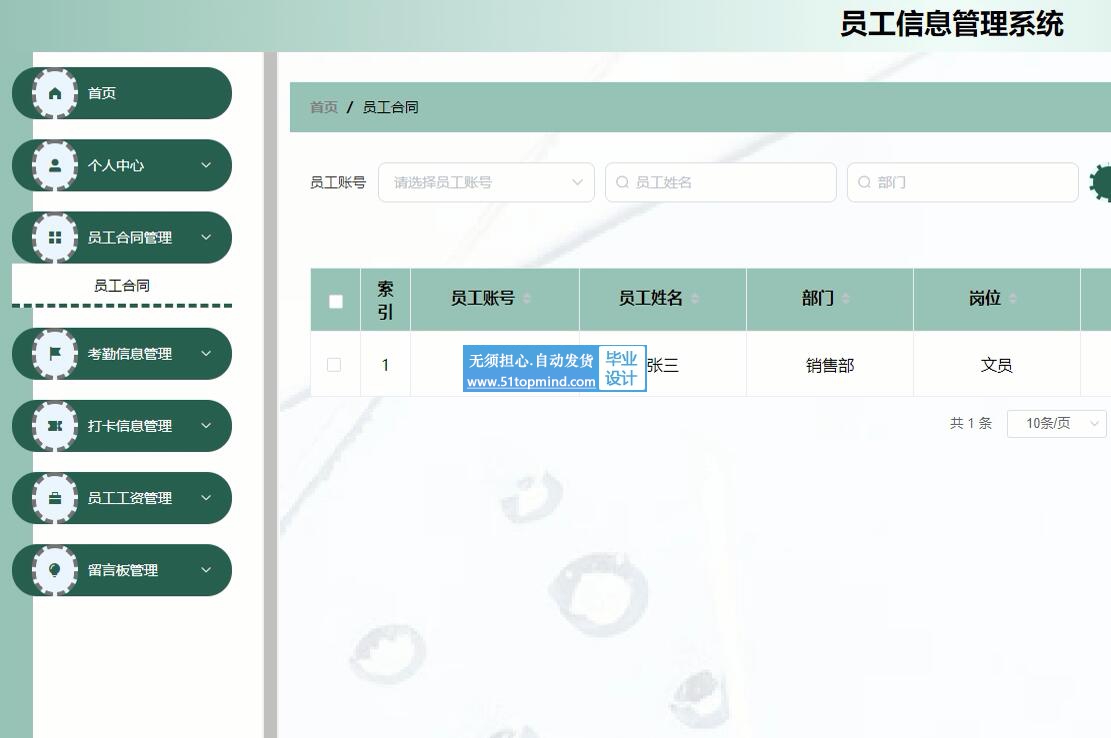Open the 员工合同管理 menu label
1111x738 pixels.
tap(130, 237)
